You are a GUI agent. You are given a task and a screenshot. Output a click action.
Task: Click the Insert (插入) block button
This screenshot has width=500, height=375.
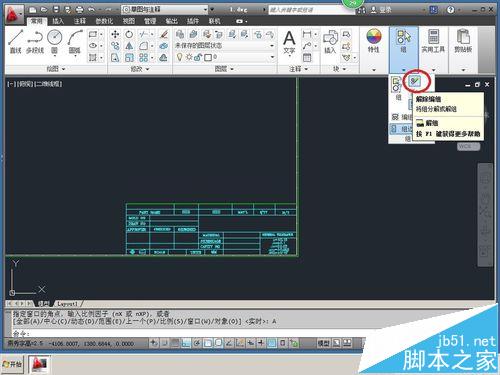330,42
